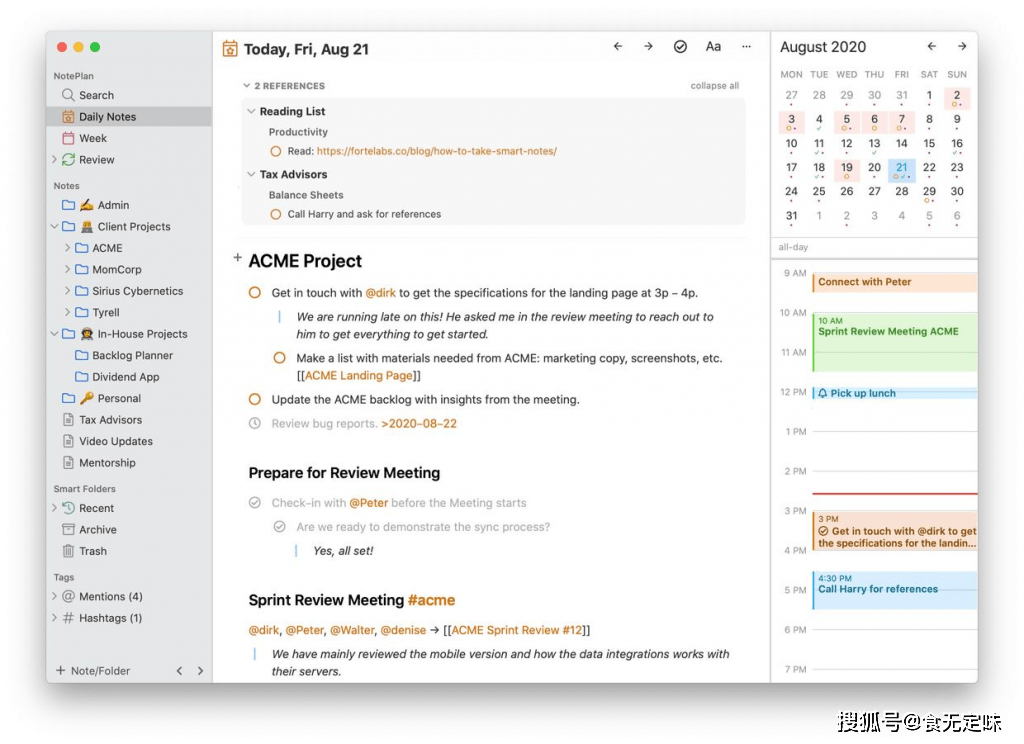Open the Connect with Peter calendar event
1024x744 pixels.
point(895,282)
